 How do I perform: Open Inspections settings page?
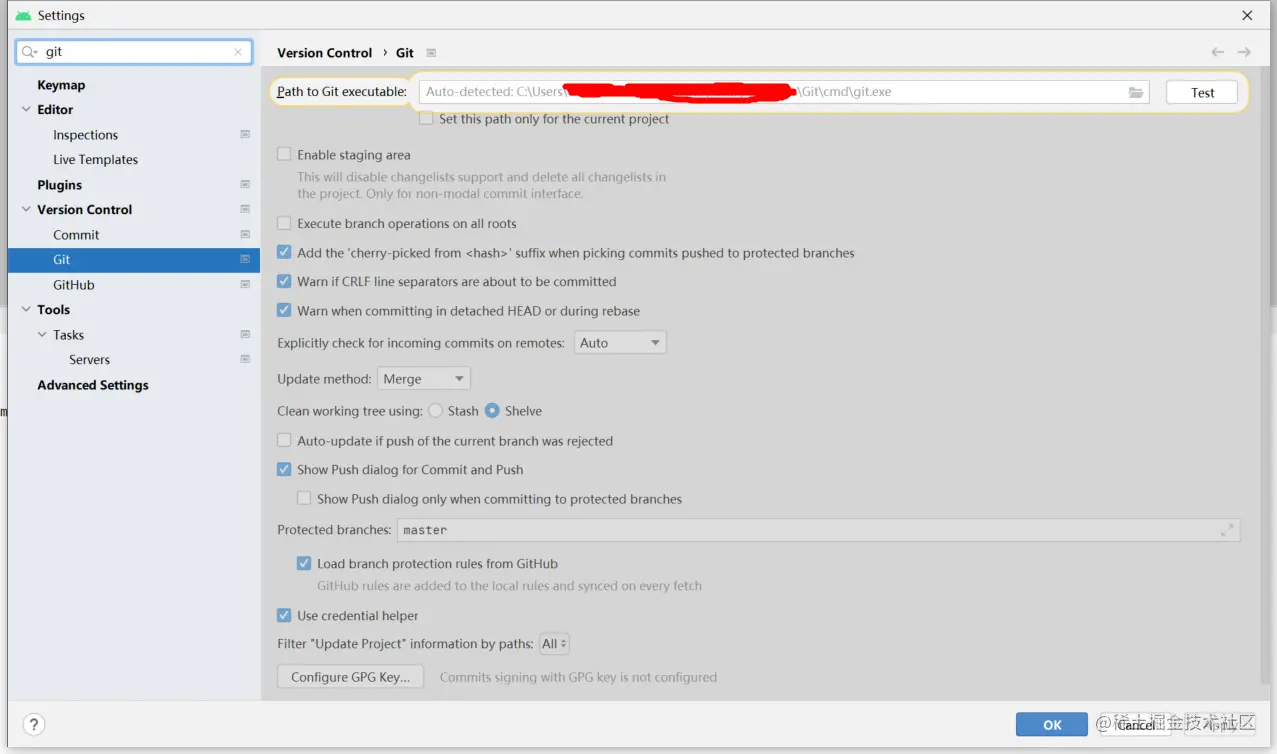(85, 135)
